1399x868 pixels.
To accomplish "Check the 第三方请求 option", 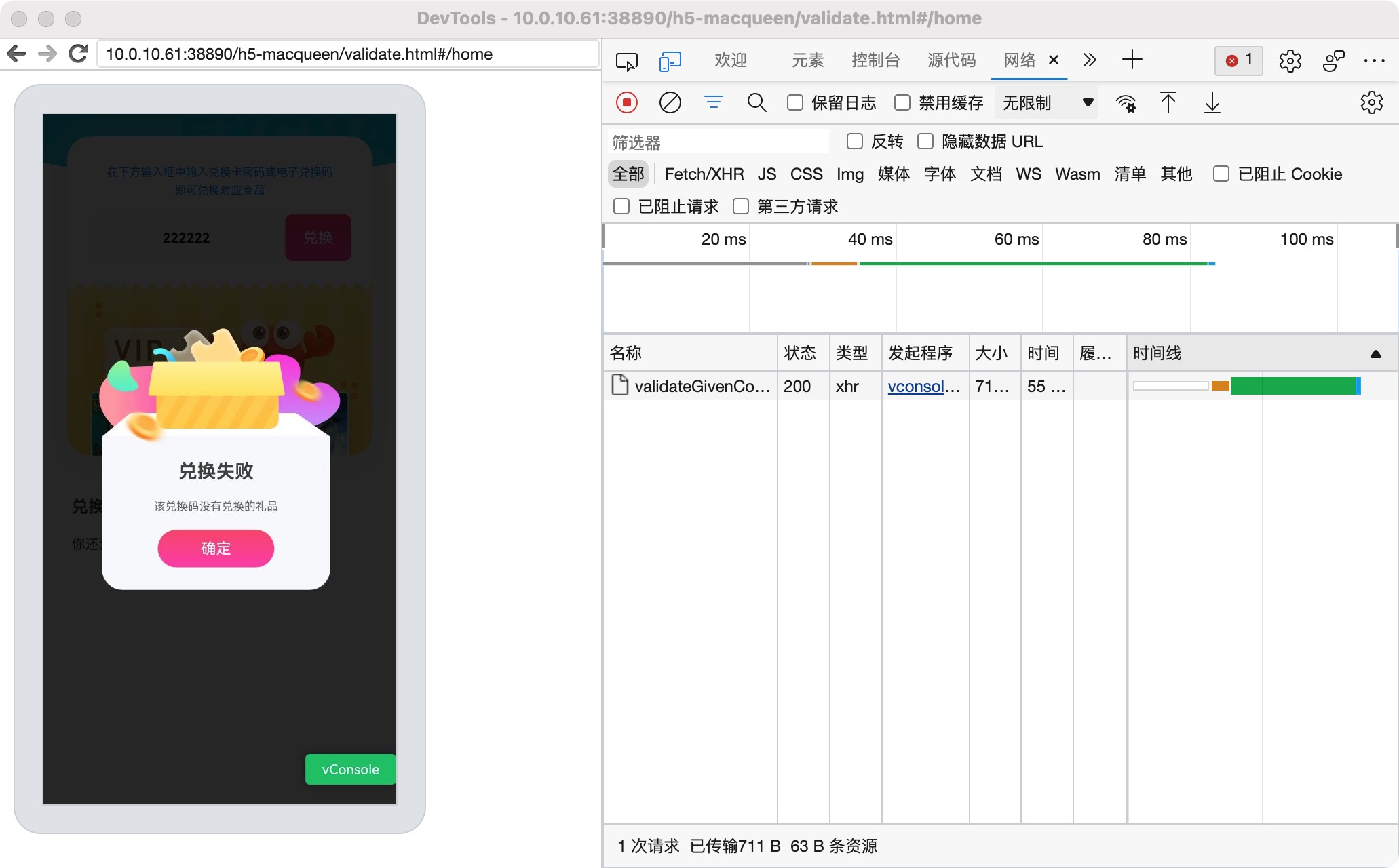I will pyautogui.click(x=741, y=206).
